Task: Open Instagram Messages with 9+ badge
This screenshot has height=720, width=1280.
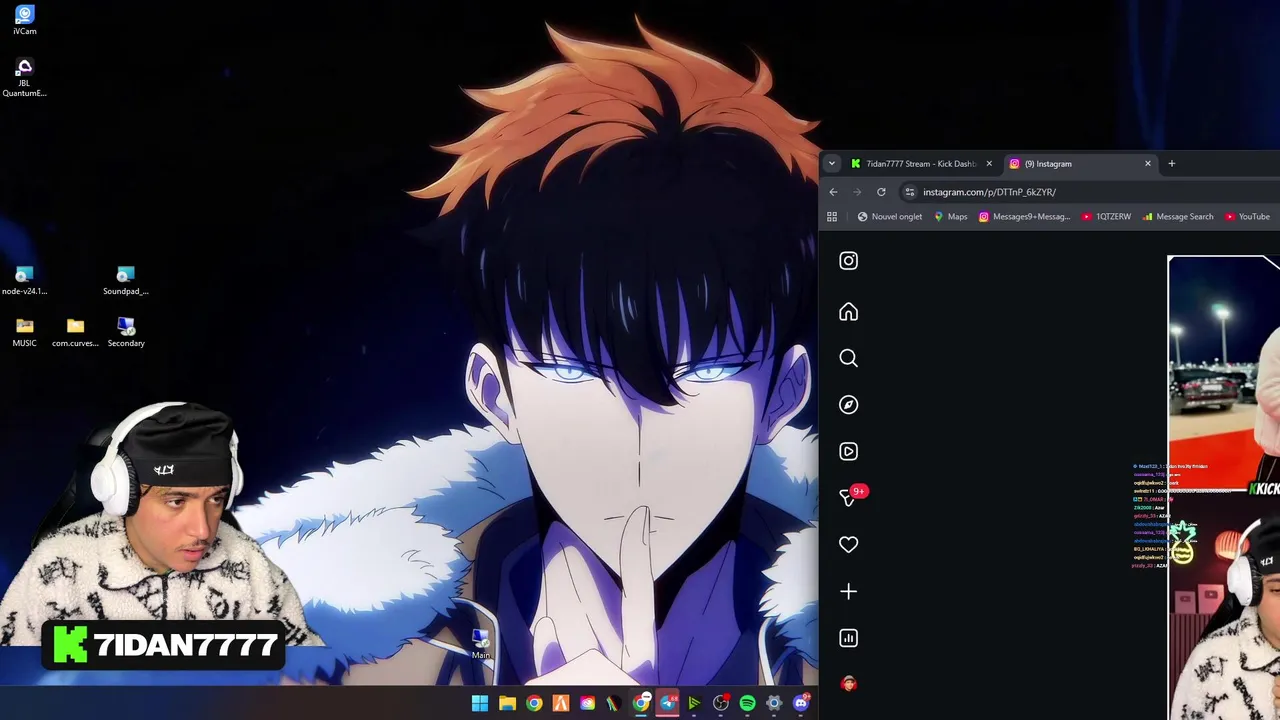Action: point(850,496)
